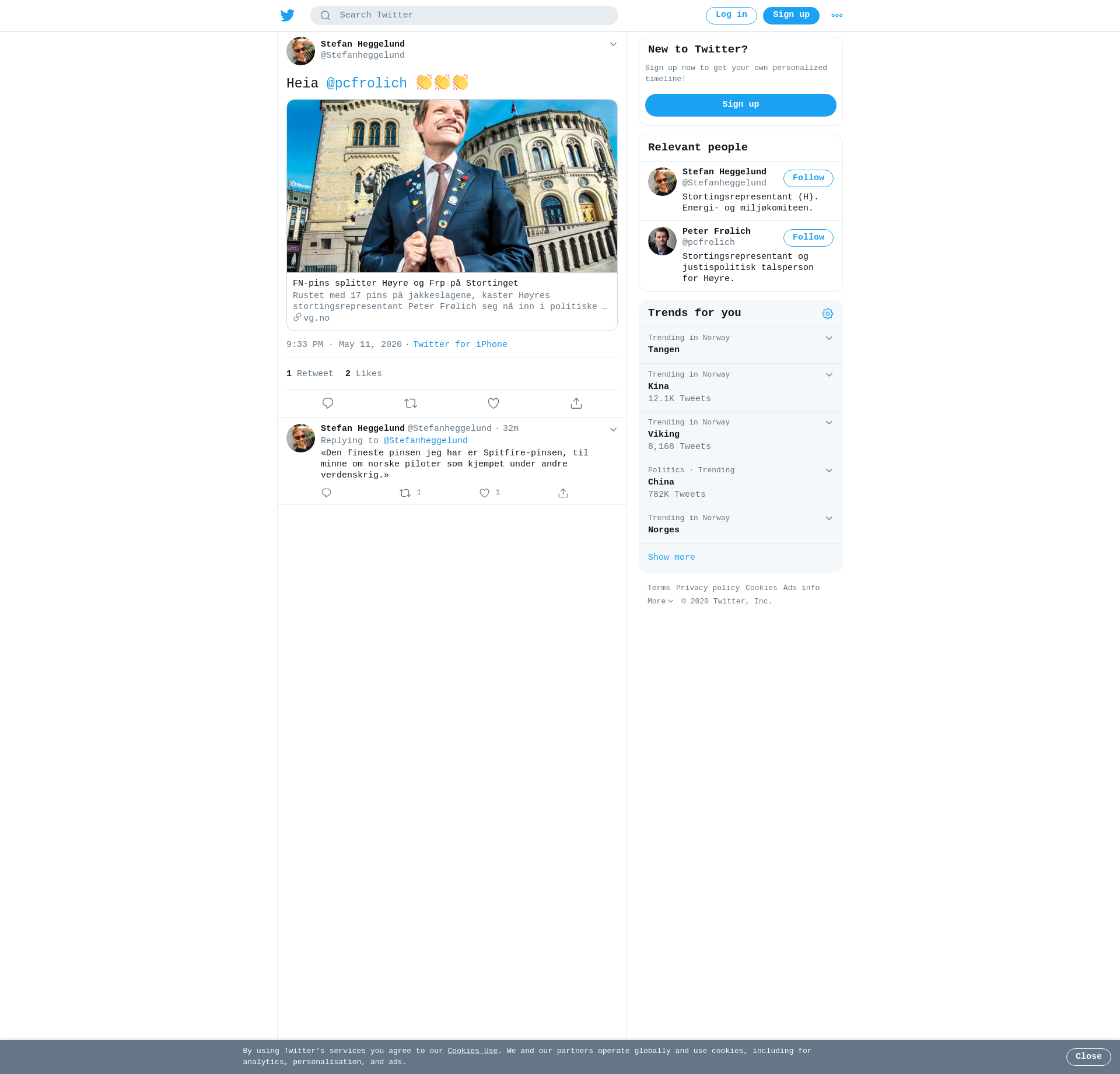This screenshot has width=1120, height=1074.
Task: Open the Kina trend
Action: 740,388
